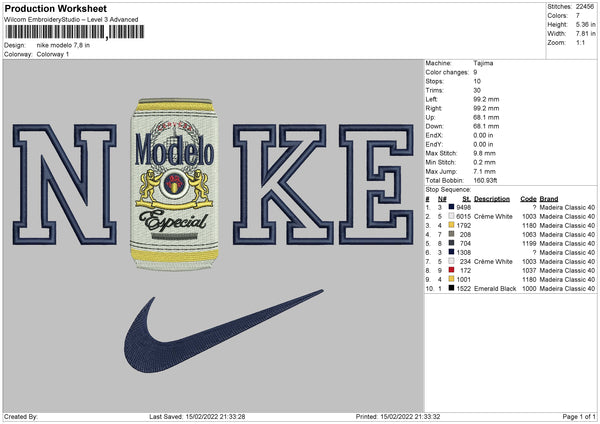This screenshot has height=424, width=600.
Task: Click code '1199' in the 704-stitch row
Action: 529,243
